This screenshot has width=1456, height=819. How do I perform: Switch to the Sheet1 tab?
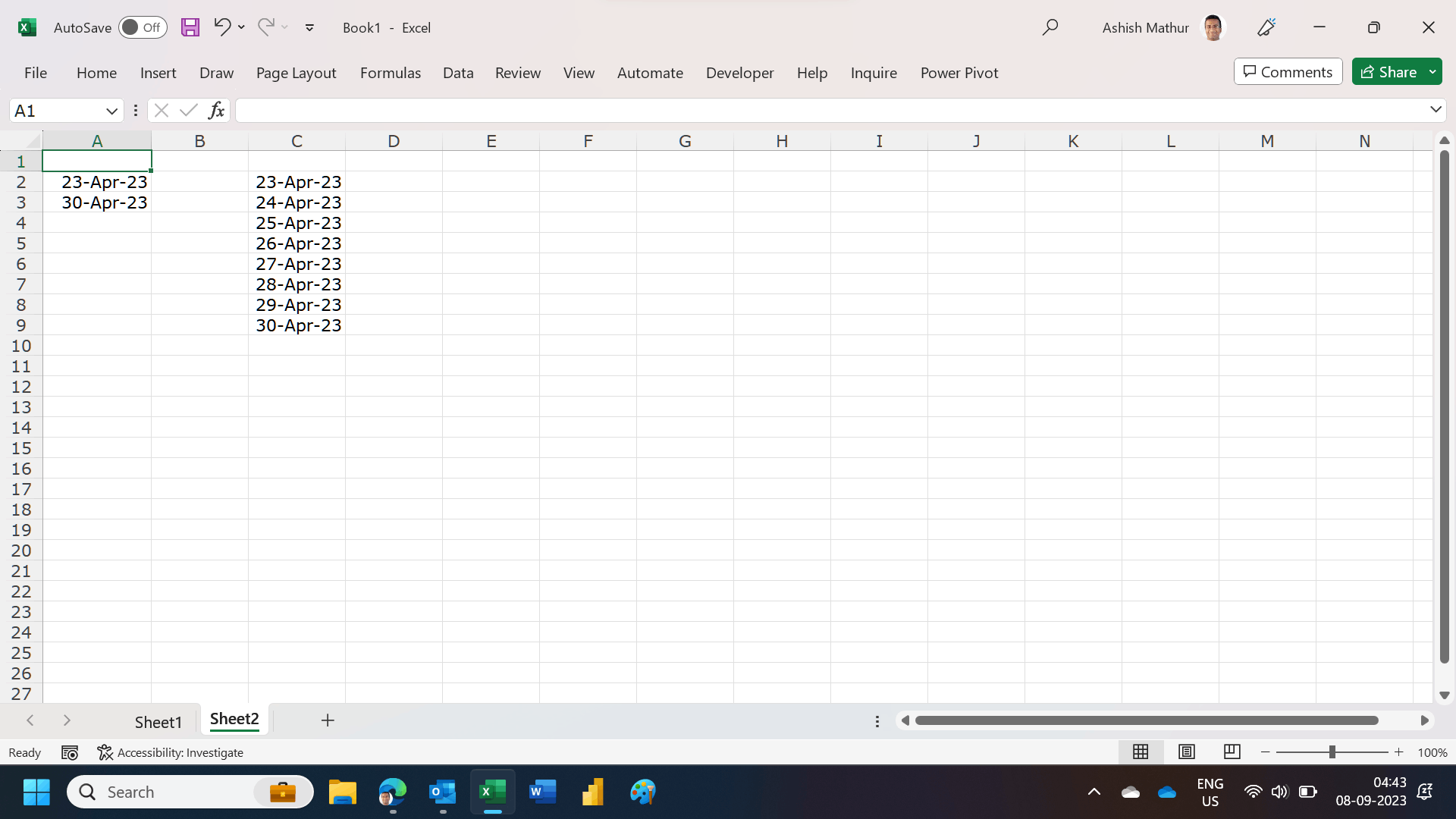158,722
